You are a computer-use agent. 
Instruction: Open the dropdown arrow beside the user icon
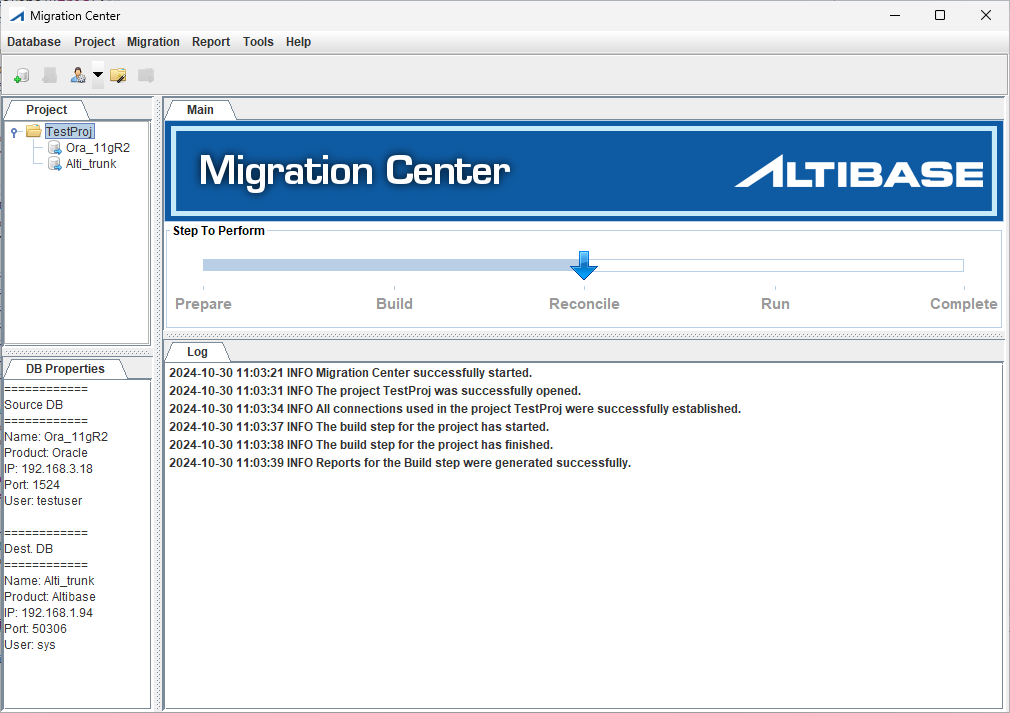97,75
